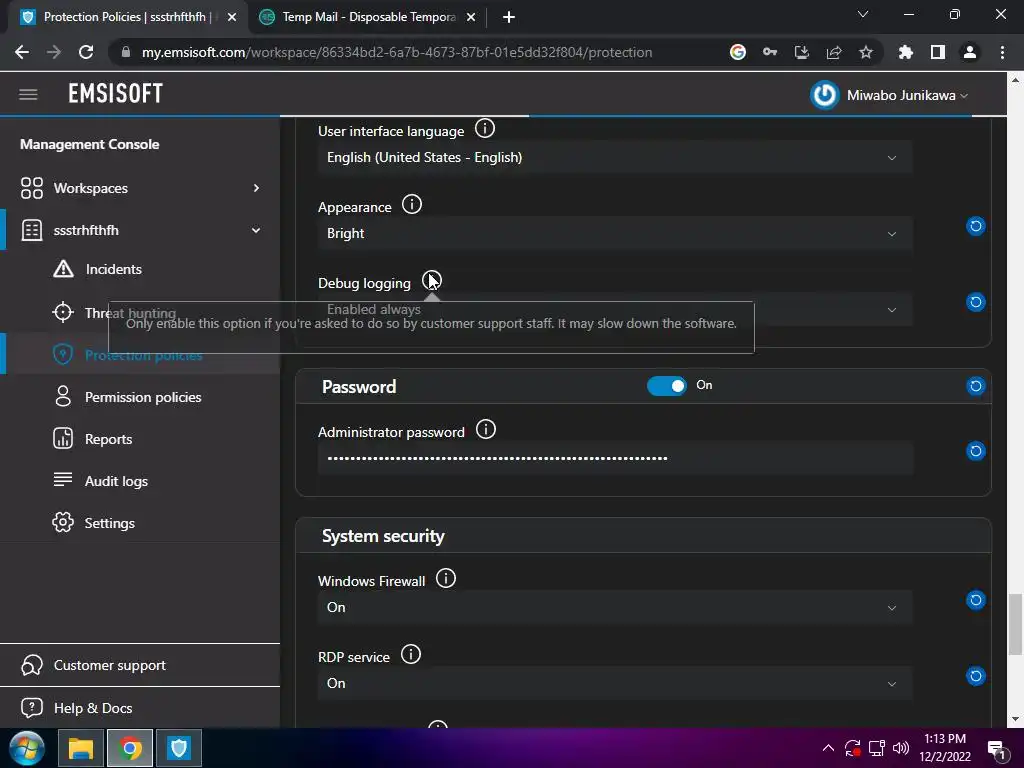
Task: Click the Customer support headset icon
Action: coord(32,665)
